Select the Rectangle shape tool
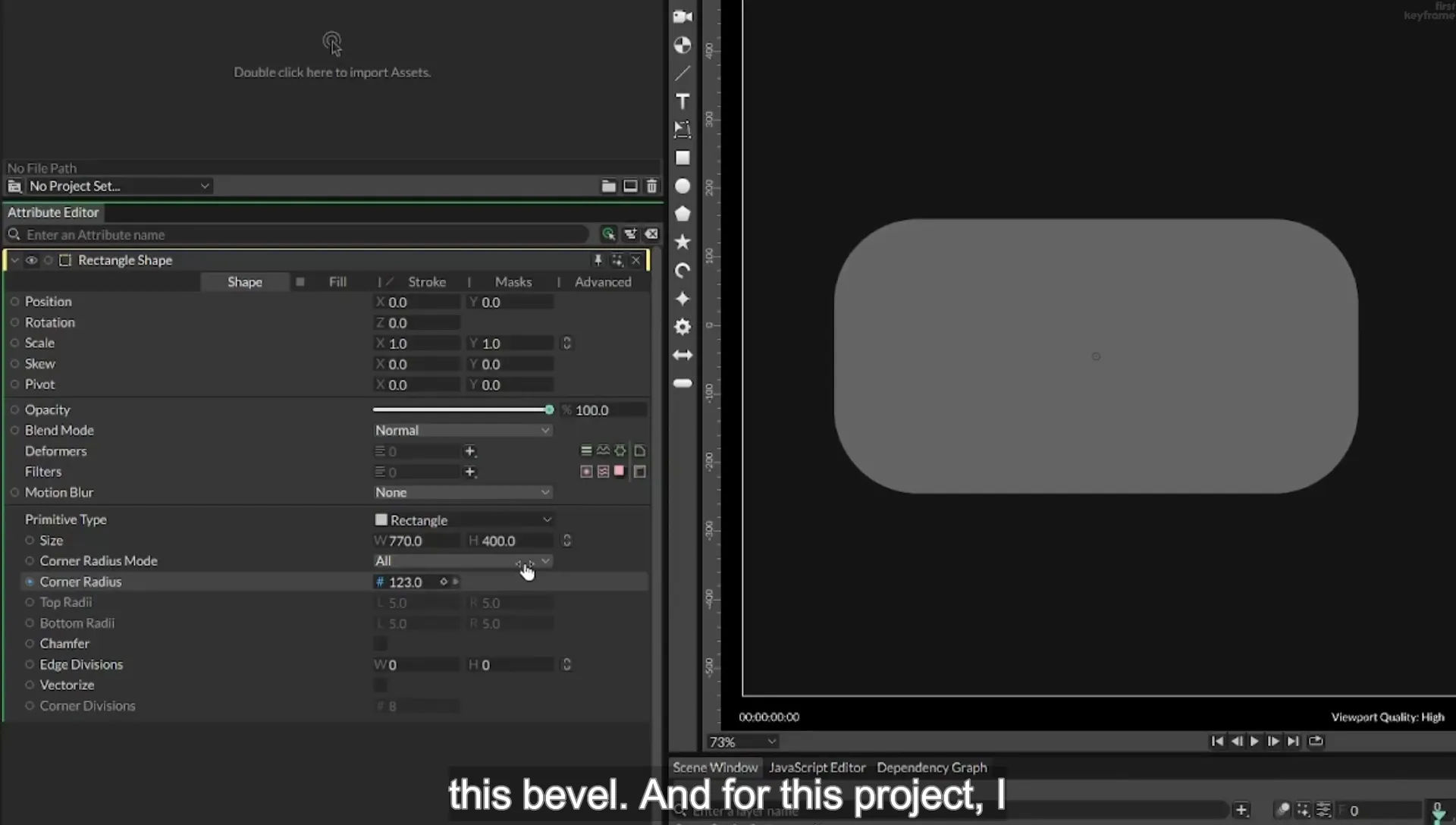Screen dimensions: 1456x825 coord(682,158)
